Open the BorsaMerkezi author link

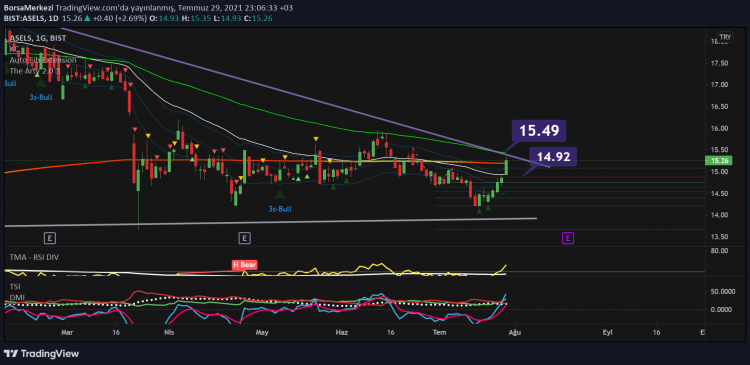(x=28, y=8)
